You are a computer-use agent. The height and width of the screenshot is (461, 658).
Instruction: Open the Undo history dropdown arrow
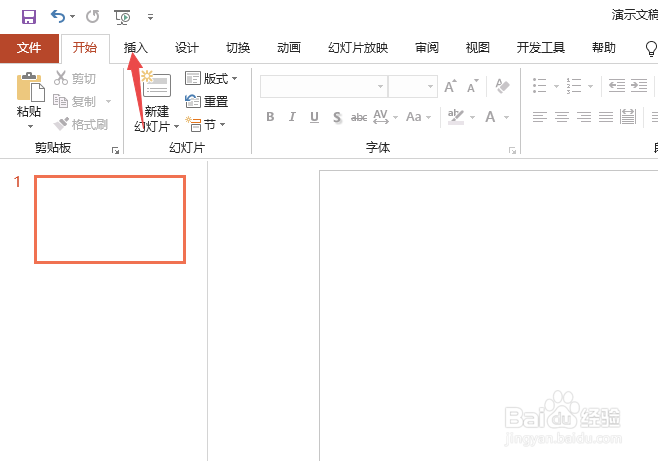[73, 17]
